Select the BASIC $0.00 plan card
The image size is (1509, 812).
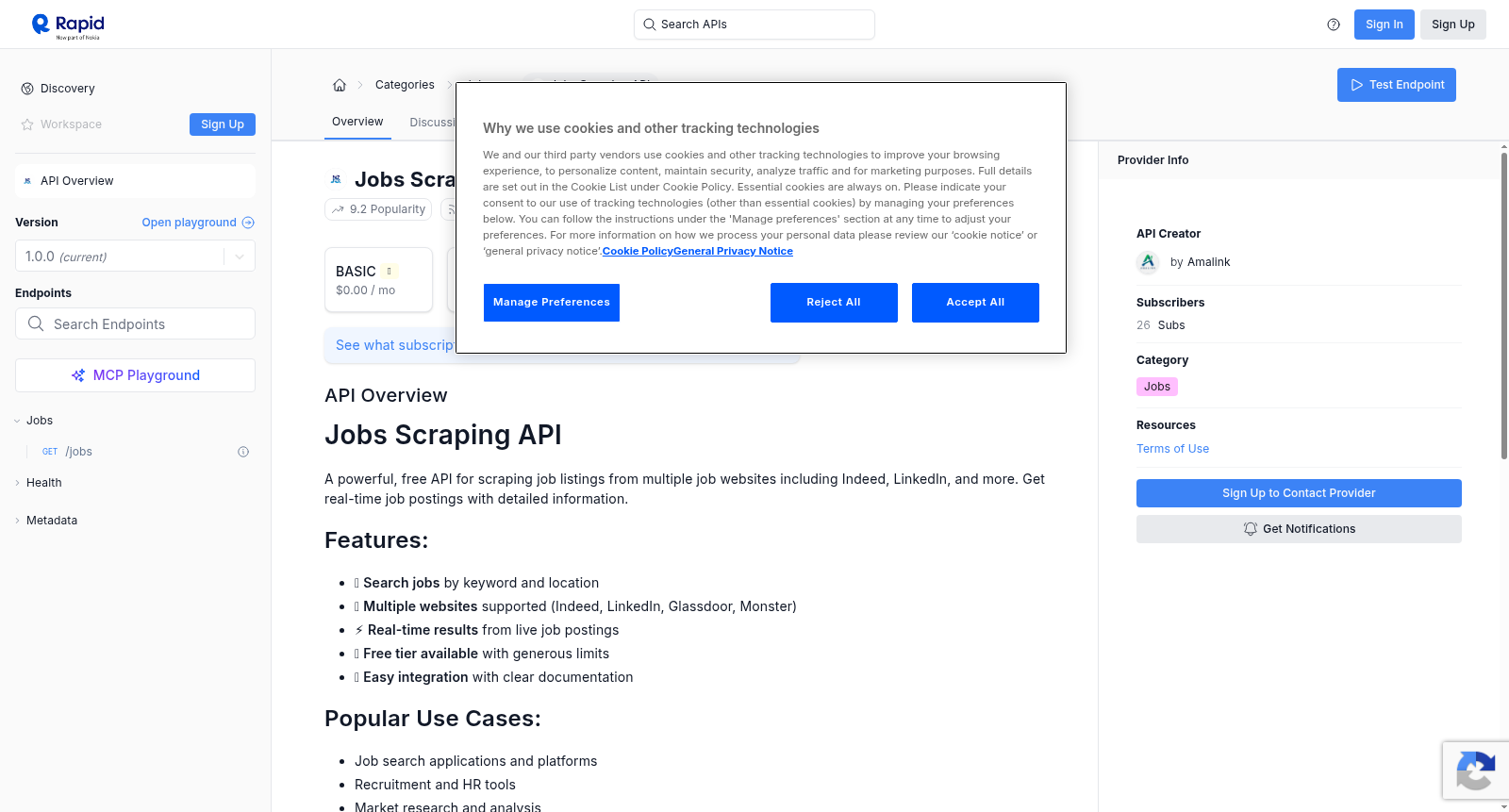tap(379, 280)
